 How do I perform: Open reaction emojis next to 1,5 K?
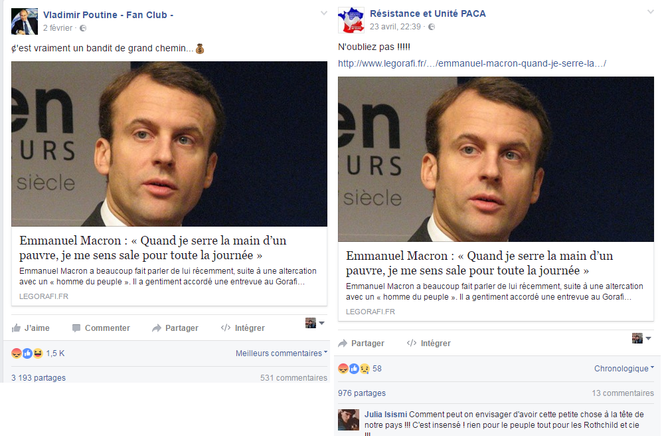[27, 353]
